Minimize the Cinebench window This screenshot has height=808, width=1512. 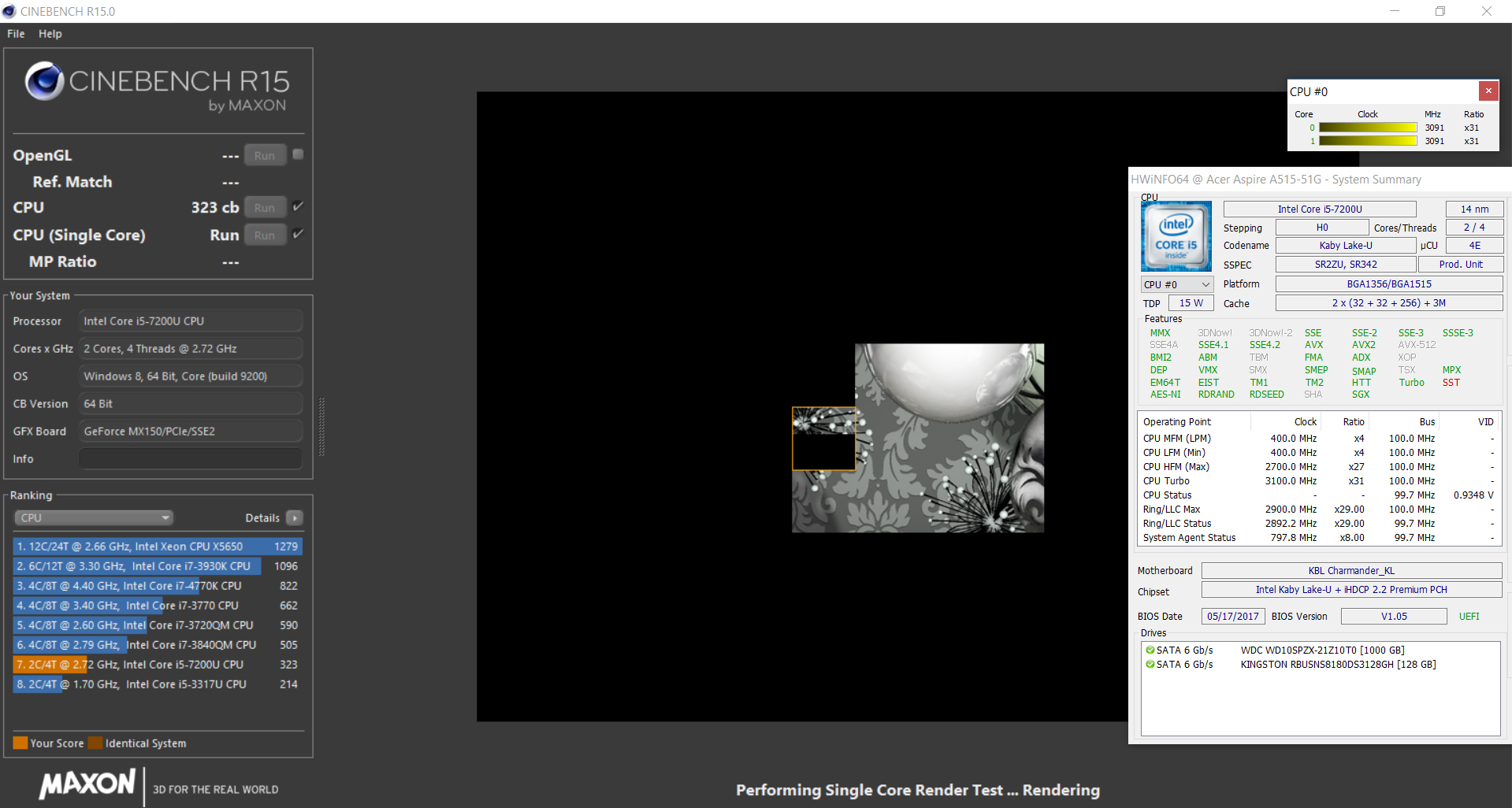(x=1395, y=11)
